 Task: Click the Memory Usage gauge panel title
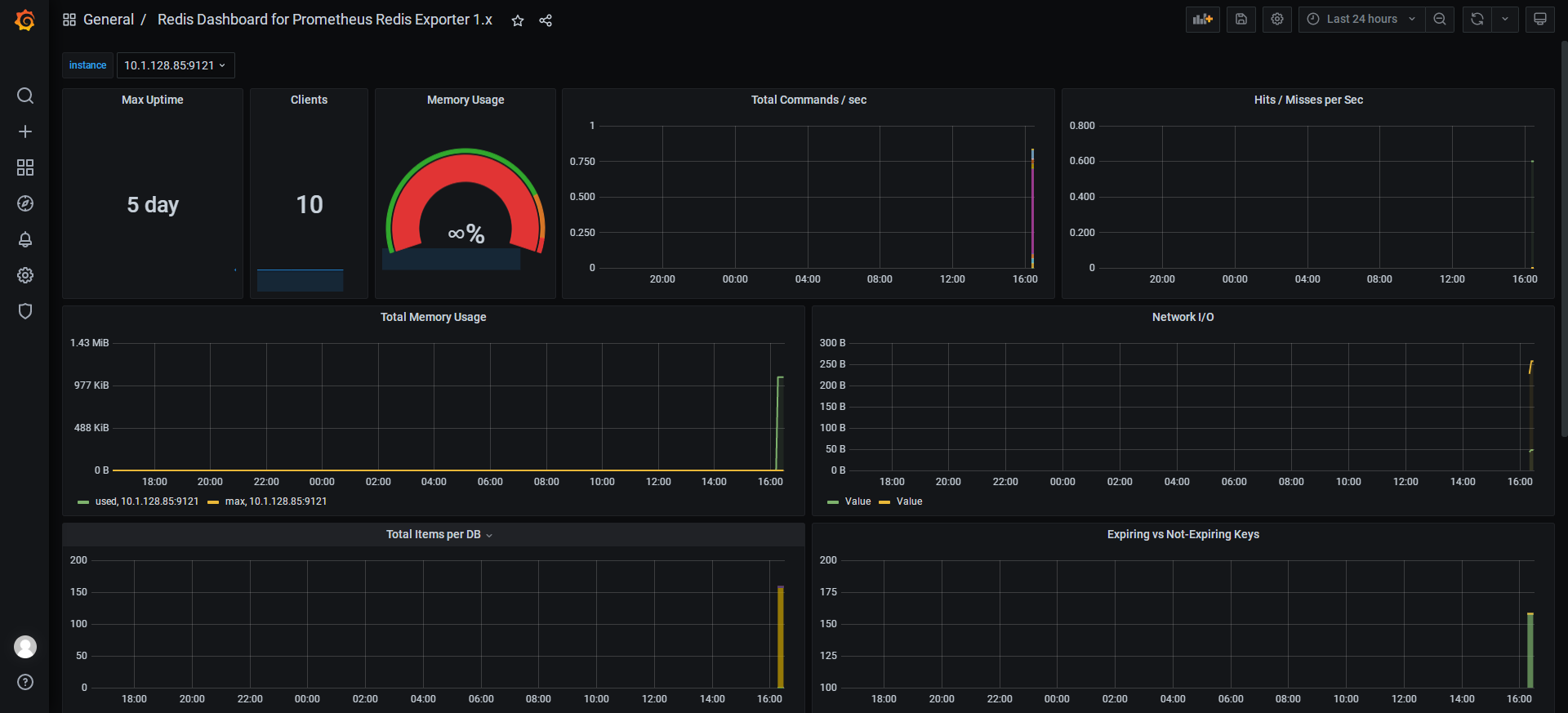[x=465, y=100]
